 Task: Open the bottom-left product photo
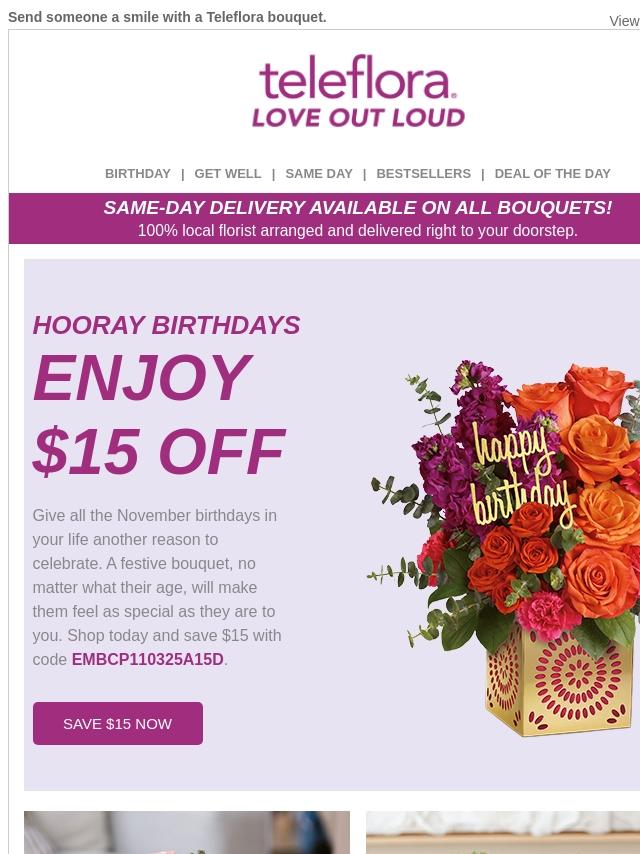pos(186,832)
